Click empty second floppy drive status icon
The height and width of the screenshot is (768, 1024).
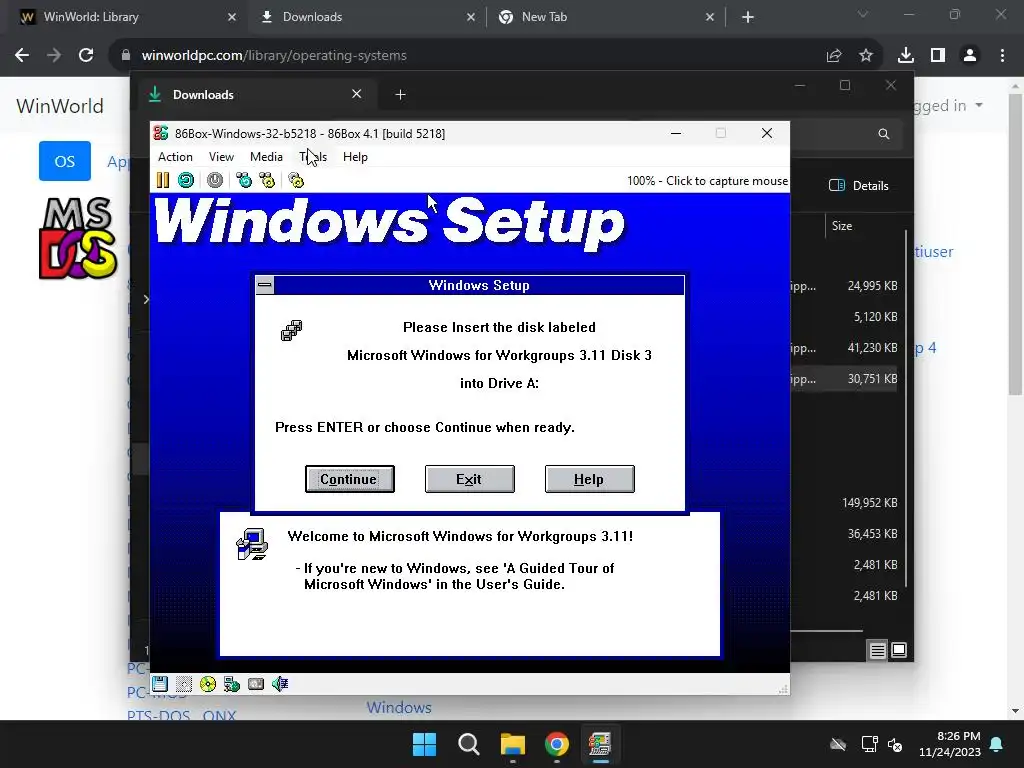pos(184,684)
